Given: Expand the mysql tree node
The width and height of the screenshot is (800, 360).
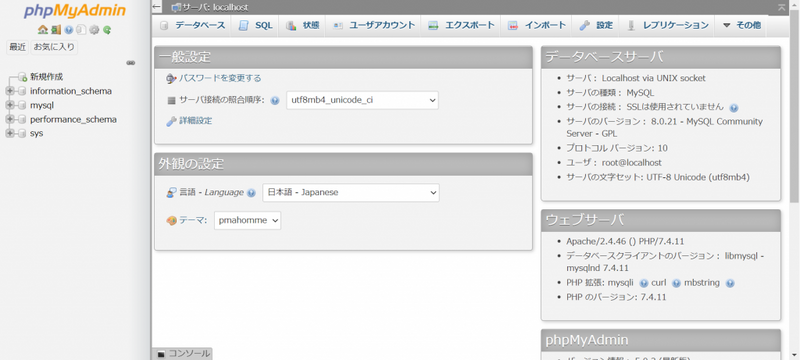Looking at the screenshot, I should pos(9,106).
